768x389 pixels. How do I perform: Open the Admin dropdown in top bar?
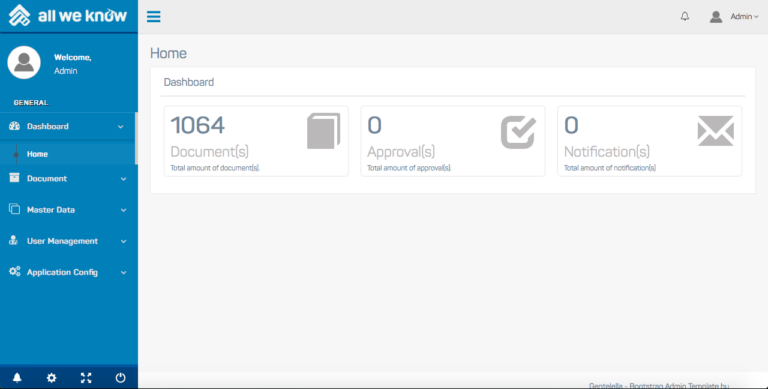click(744, 17)
